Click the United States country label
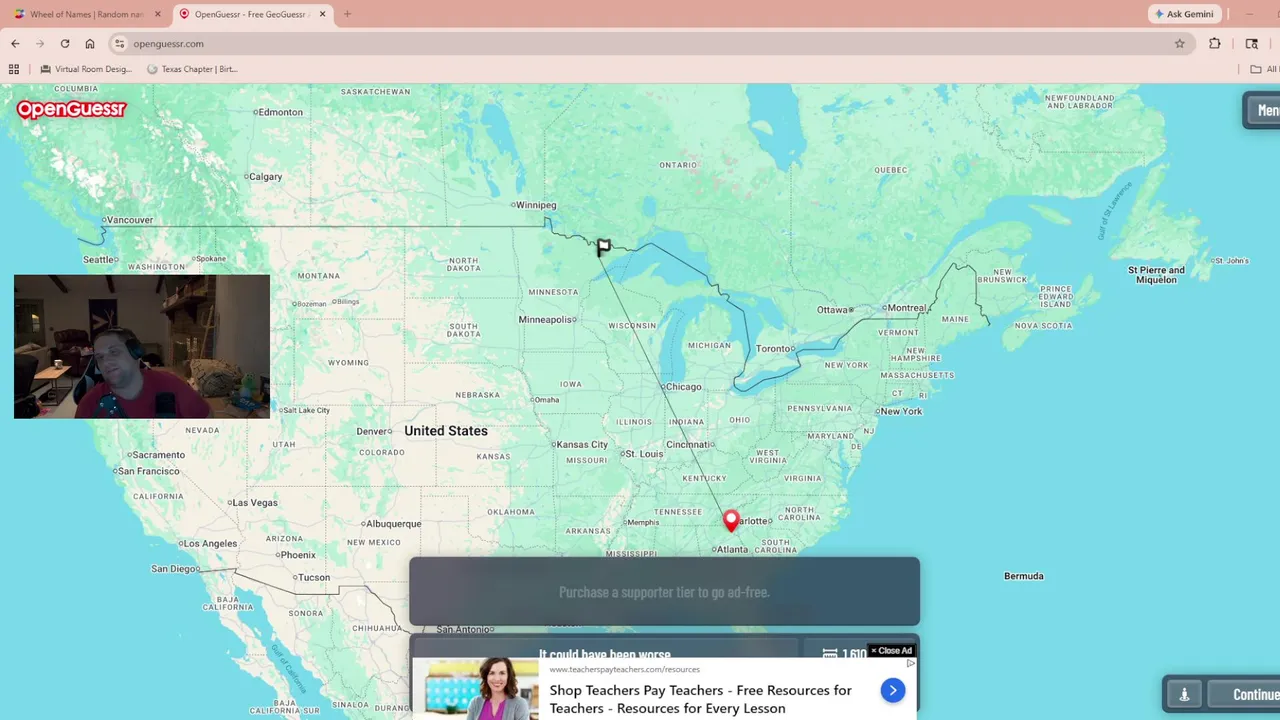The image size is (1280, 720). click(x=446, y=431)
